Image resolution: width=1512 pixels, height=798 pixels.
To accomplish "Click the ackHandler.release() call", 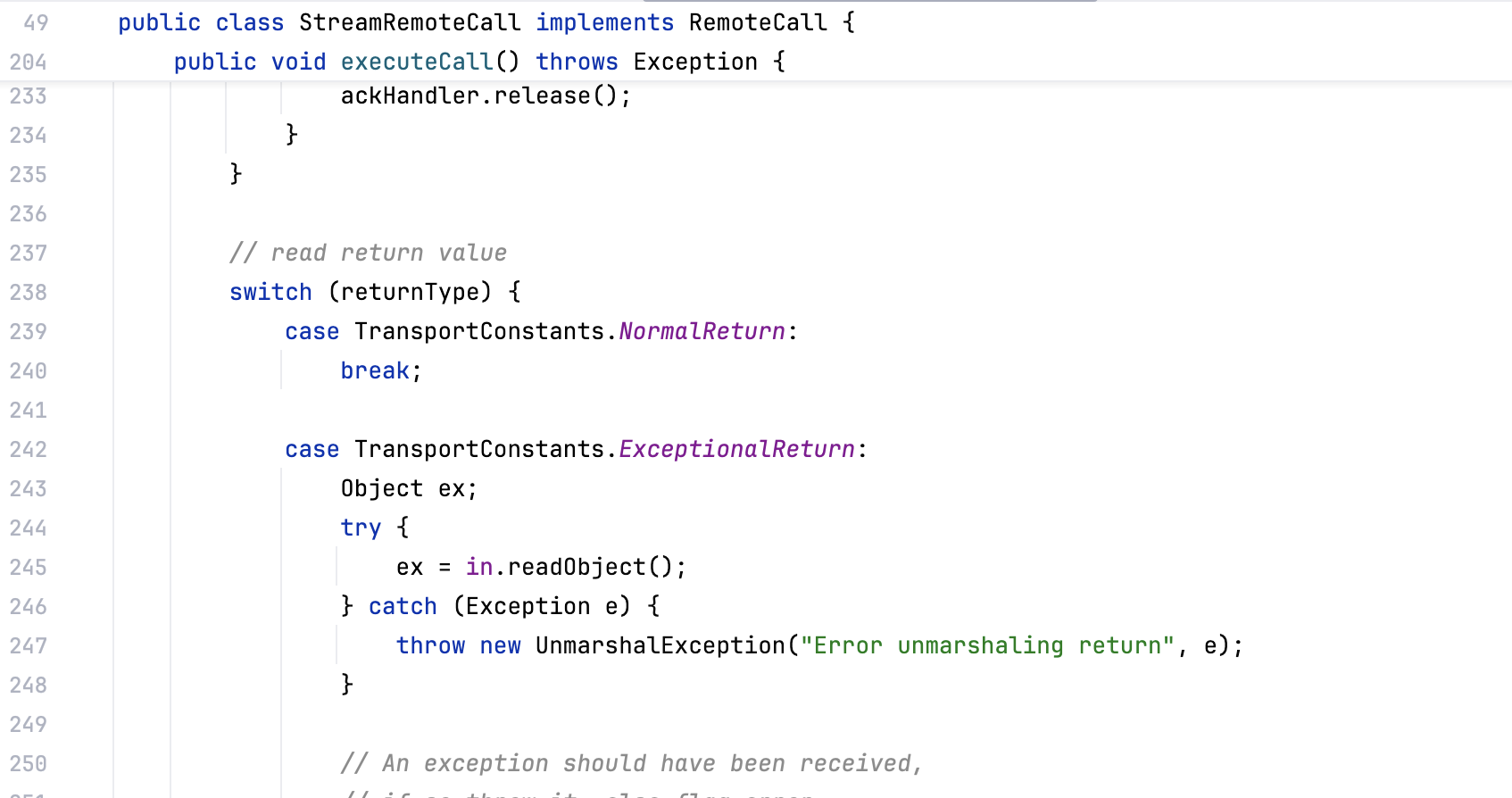I will click(486, 96).
